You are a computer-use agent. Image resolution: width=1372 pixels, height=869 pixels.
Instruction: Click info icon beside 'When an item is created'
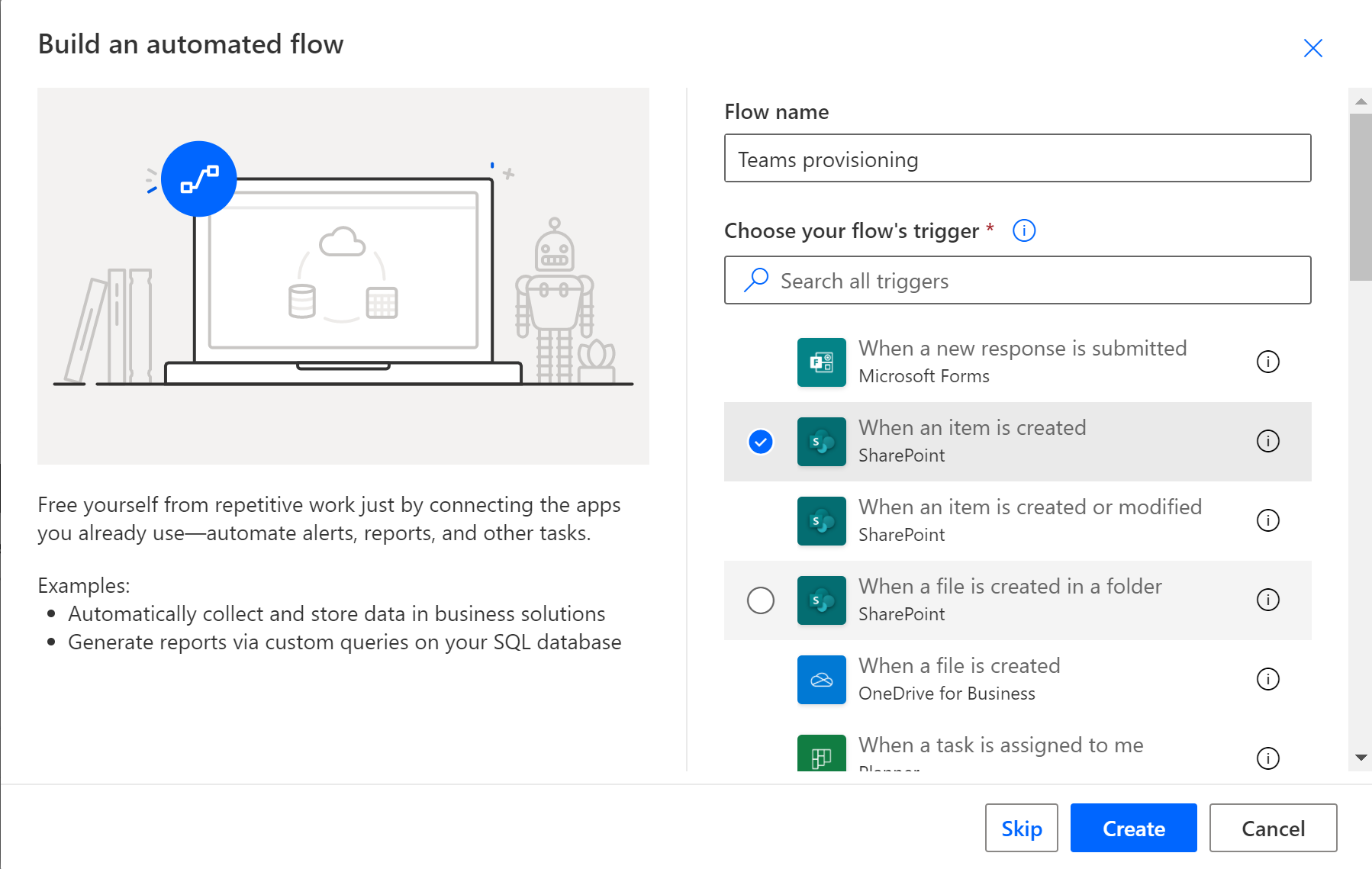pos(1267,442)
